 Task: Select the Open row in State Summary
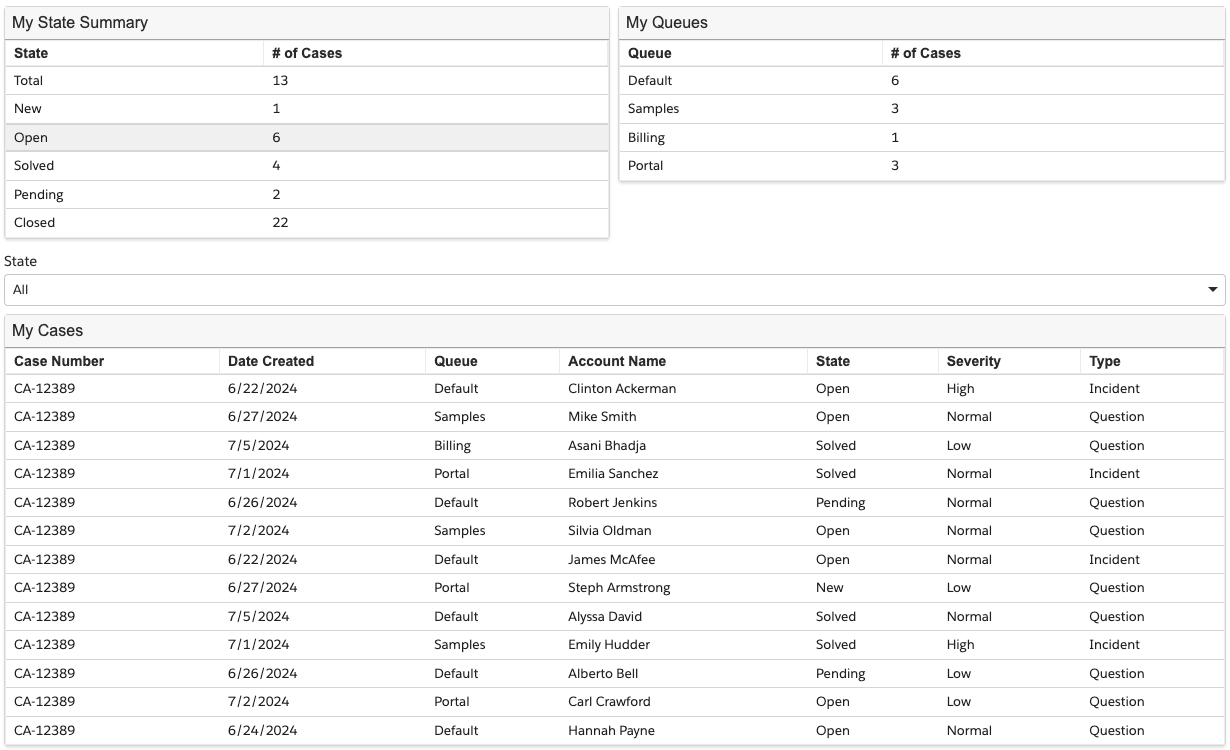[x=306, y=138]
